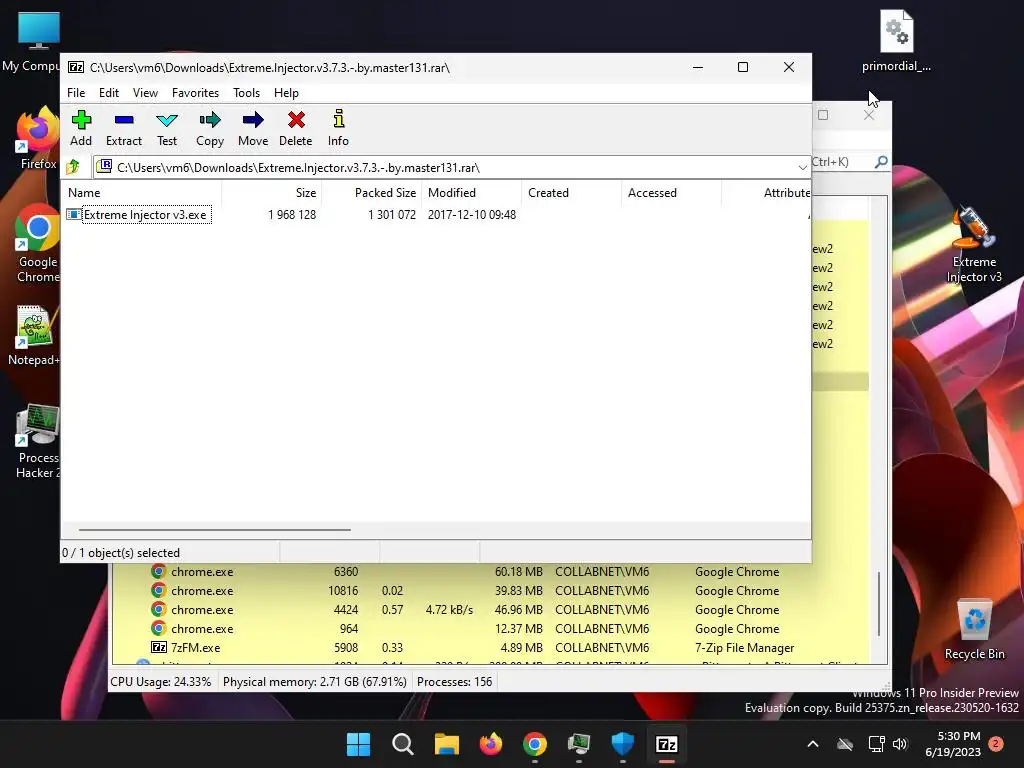Open the Edit menu

(108, 93)
